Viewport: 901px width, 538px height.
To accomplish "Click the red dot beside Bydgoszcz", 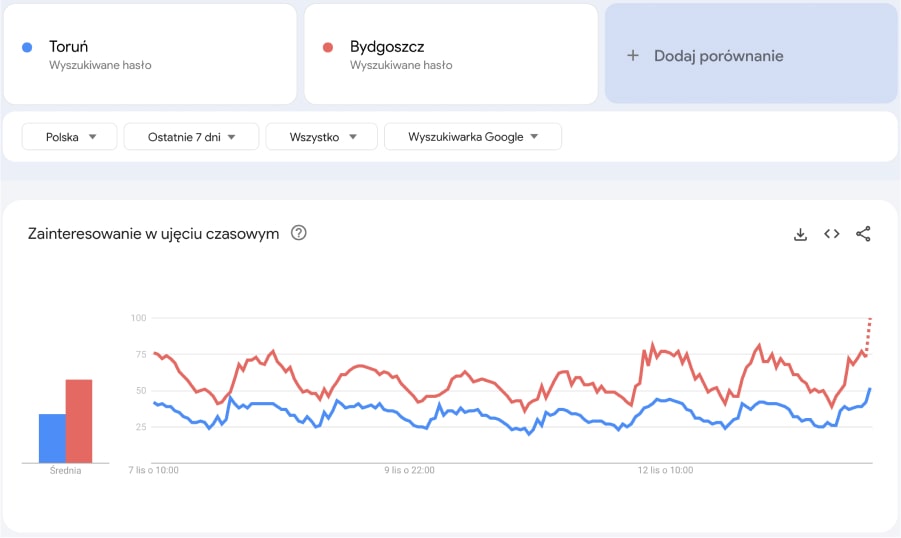I will (328, 47).
